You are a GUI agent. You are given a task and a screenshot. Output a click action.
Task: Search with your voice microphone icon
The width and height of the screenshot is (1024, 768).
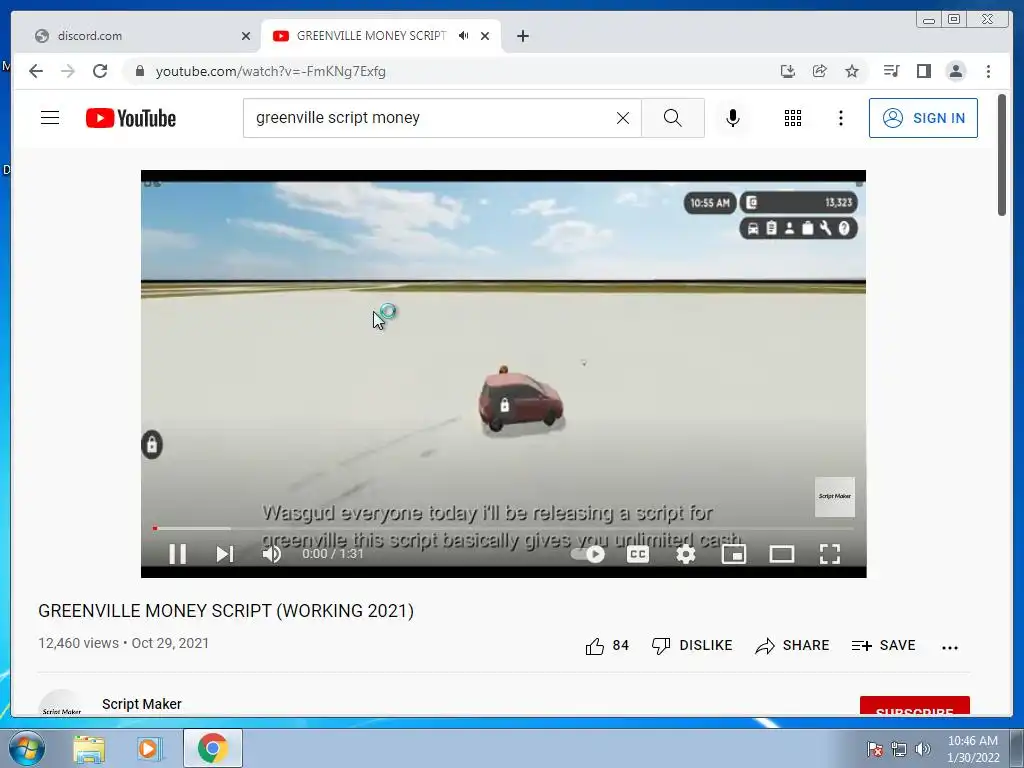[733, 118]
